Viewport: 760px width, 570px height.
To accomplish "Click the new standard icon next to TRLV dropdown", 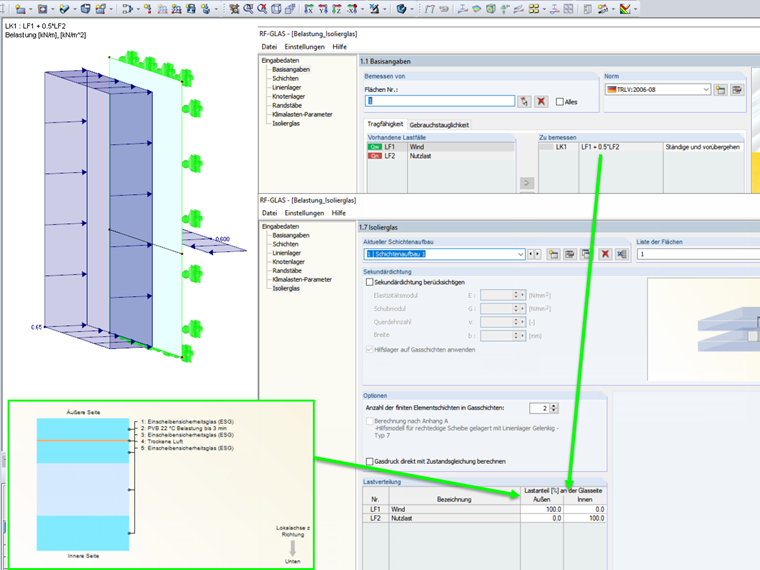I will click(x=721, y=90).
